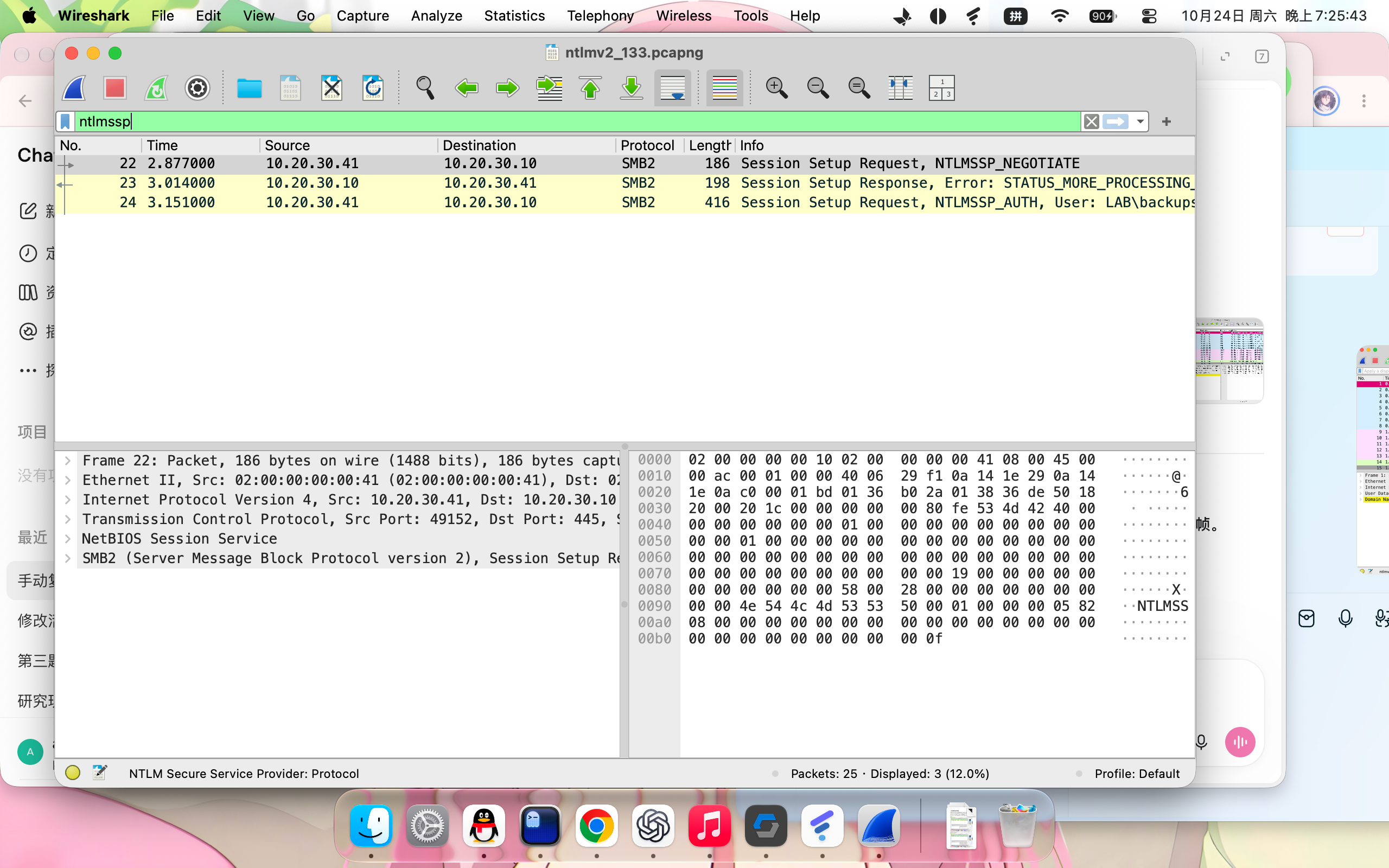1389x868 pixels.
Task: Go back in packet history arrow
Action: click(466, 88)
